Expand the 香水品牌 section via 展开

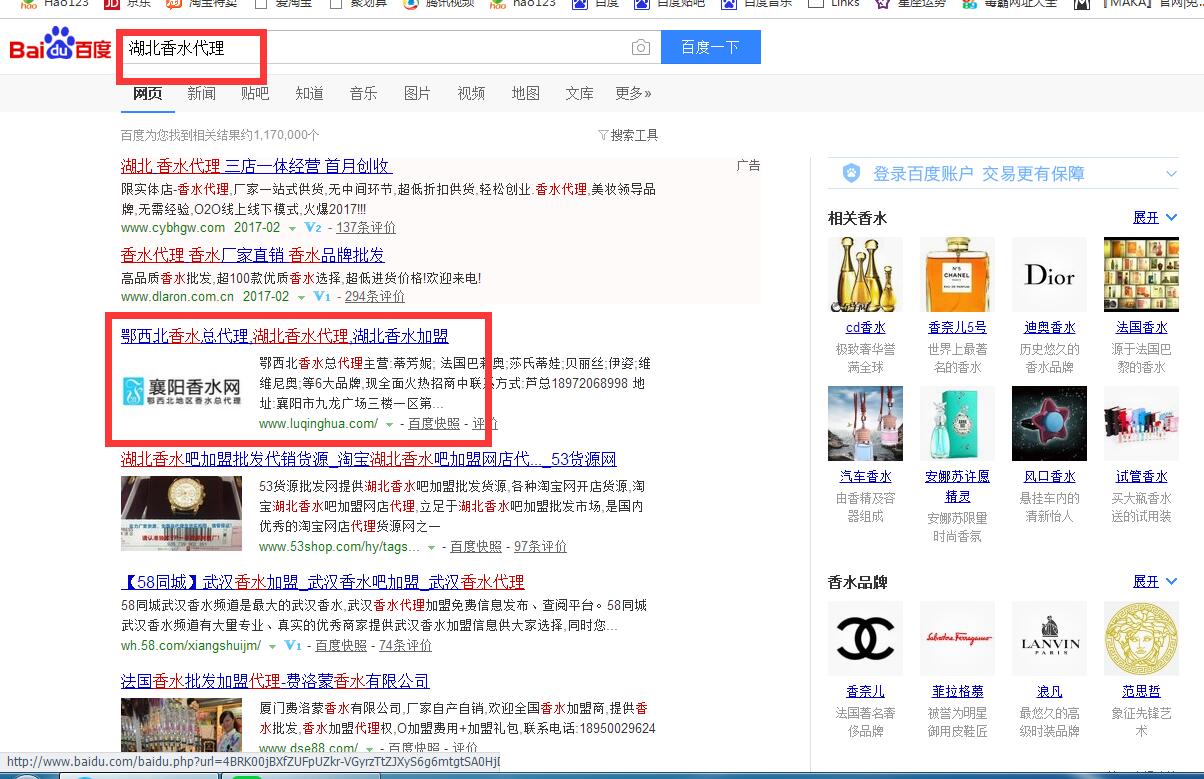(x=1155, y=582)
